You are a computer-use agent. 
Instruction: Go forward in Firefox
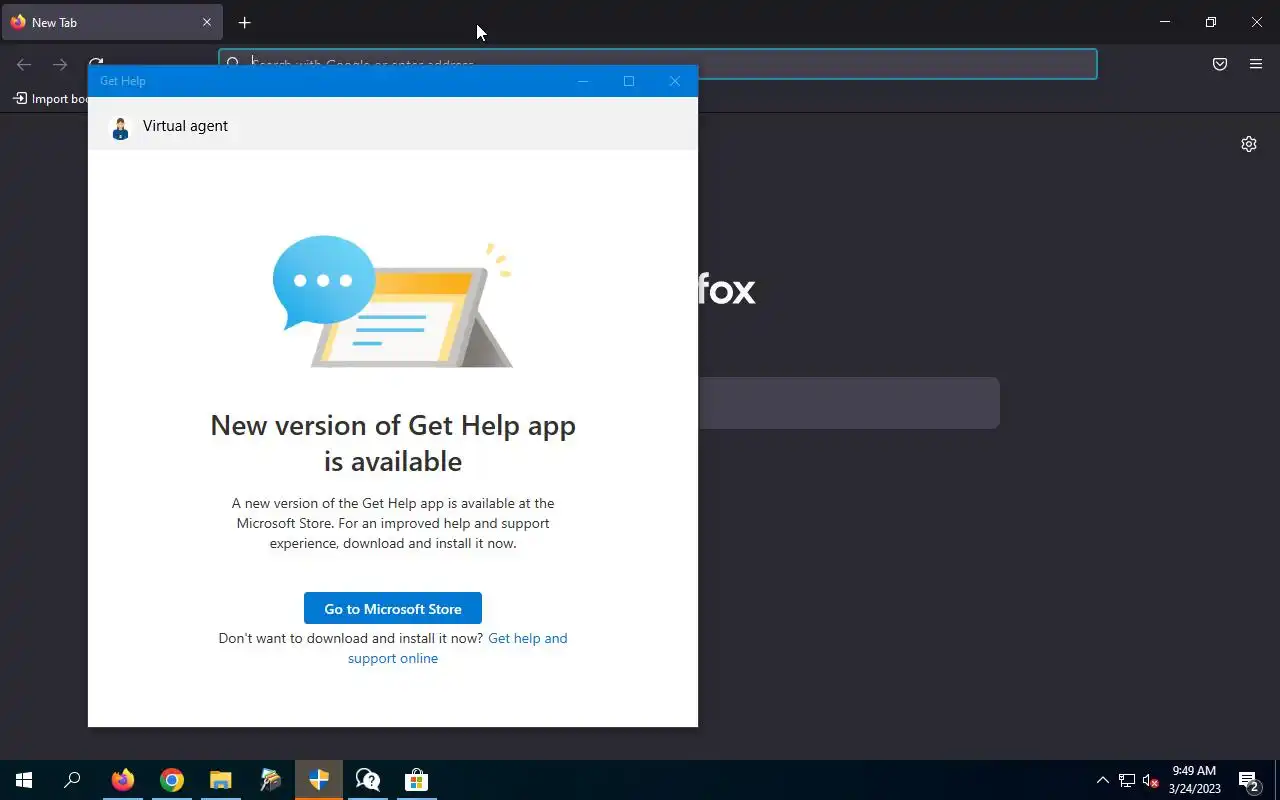click(60, 64)
